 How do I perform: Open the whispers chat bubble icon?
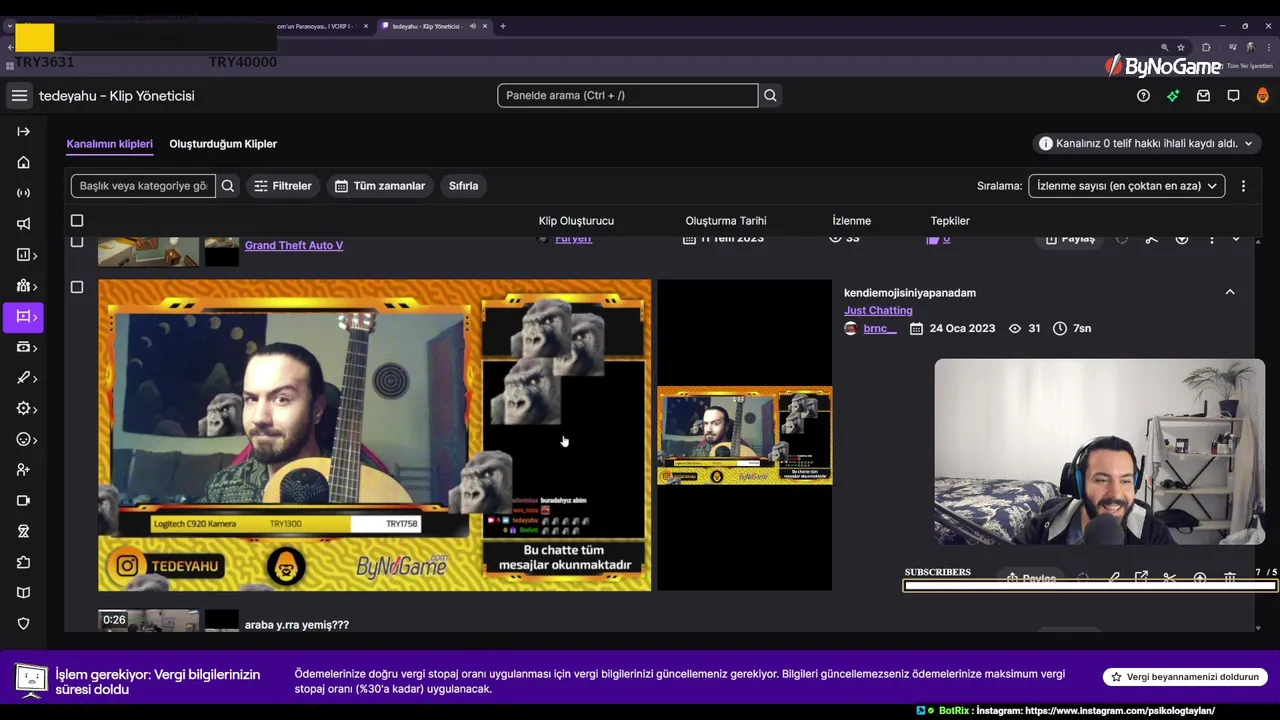[1233, 96]
